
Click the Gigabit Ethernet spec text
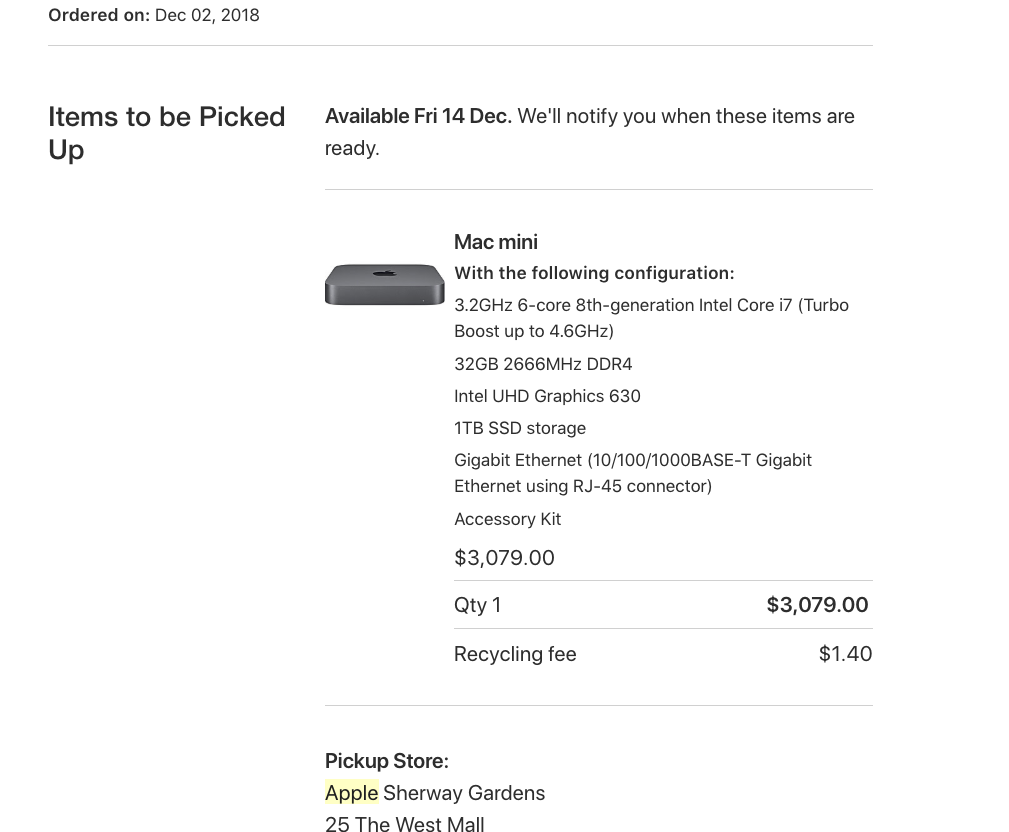pos(633,473)
